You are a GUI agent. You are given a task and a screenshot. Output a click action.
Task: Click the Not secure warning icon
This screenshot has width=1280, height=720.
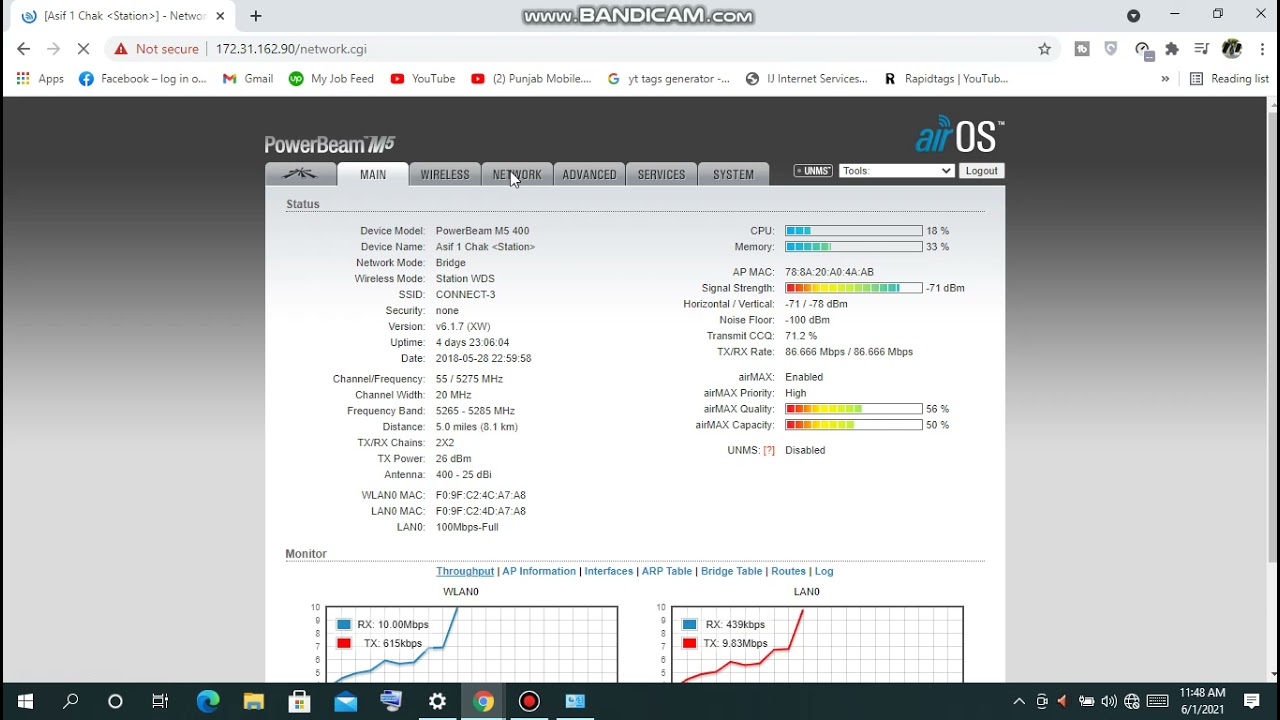click(121, 49)
